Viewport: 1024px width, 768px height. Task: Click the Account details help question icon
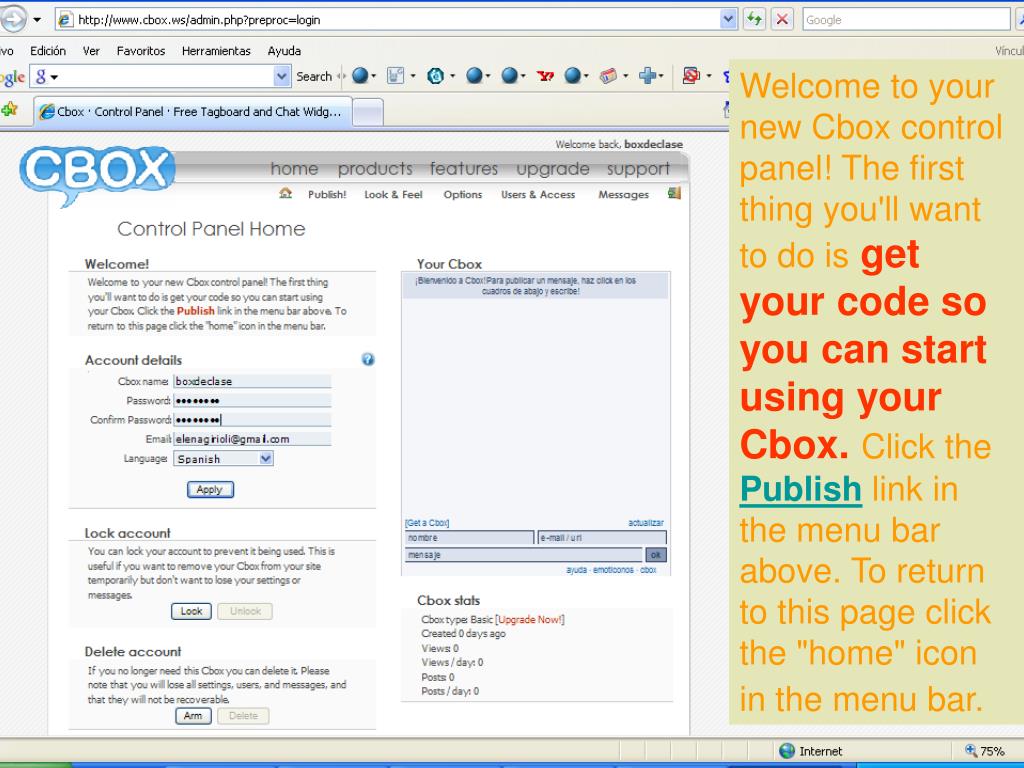[x=368, y=359]
